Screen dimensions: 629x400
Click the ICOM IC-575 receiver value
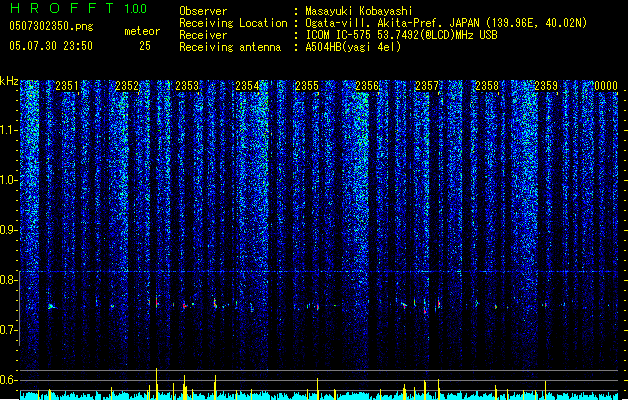point(401,35)
